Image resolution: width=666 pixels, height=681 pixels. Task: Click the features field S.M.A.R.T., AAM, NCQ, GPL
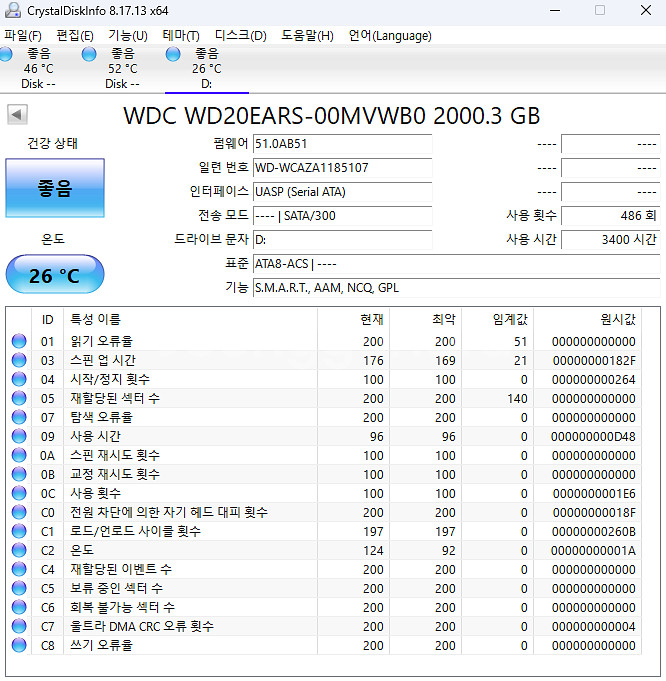coord(456,288)
